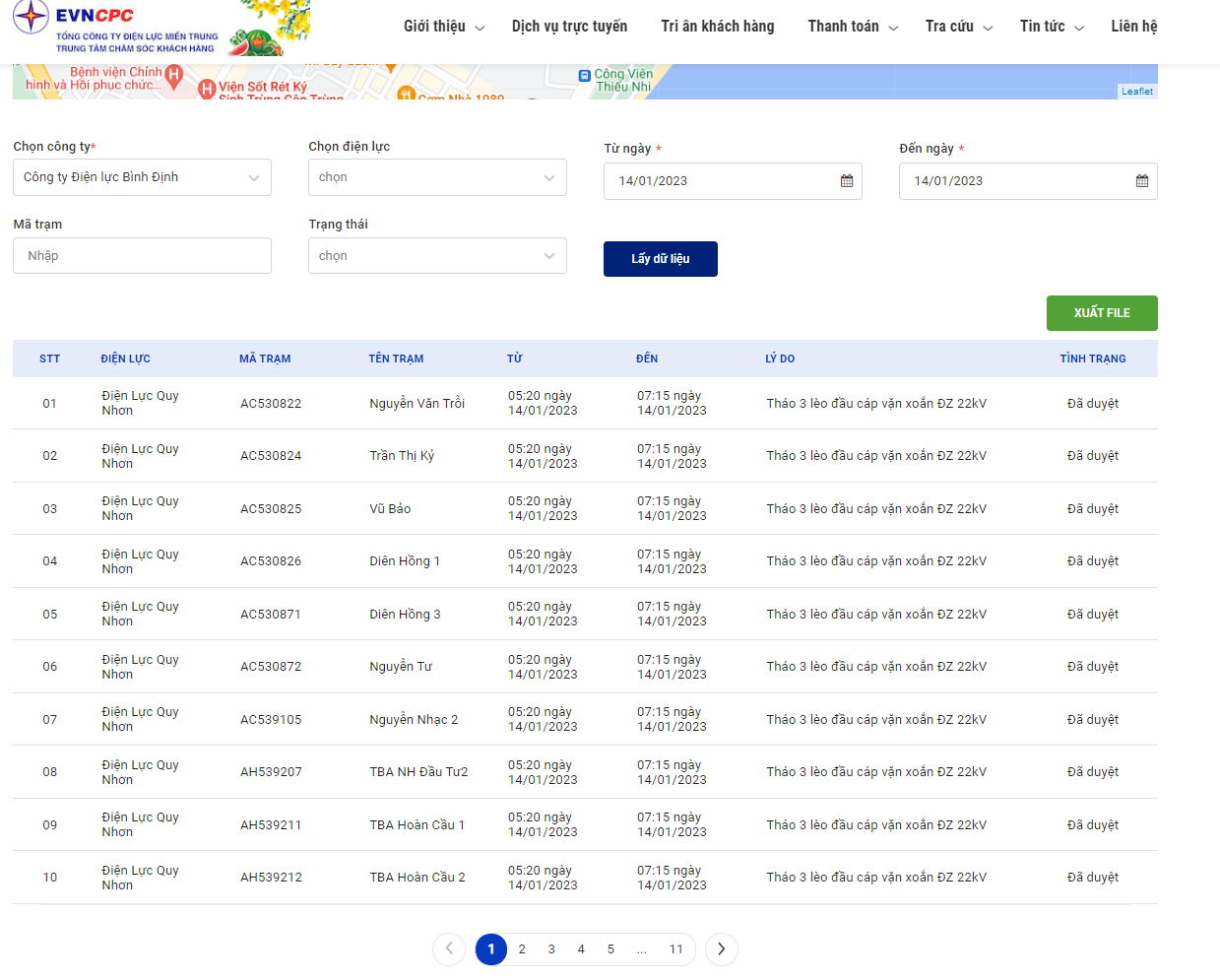Image resolution: width=1220 pixels, height=980 pixels.
Task: Open the Tra cứu menu
Action: (959, 27)
